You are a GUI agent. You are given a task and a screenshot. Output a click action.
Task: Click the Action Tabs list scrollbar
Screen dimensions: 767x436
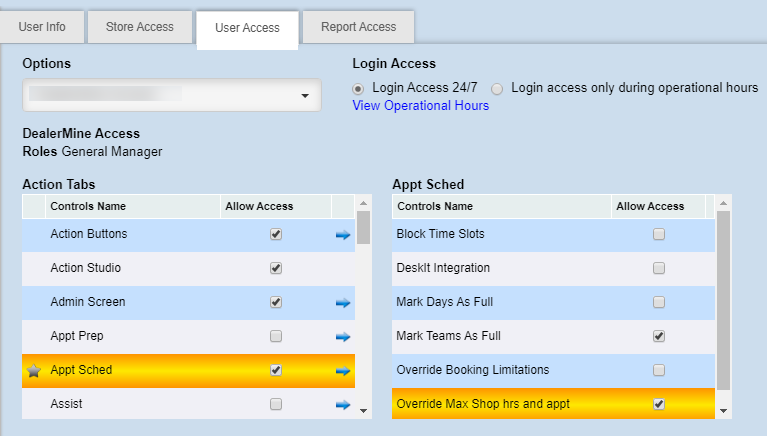[x=364, y=300]
